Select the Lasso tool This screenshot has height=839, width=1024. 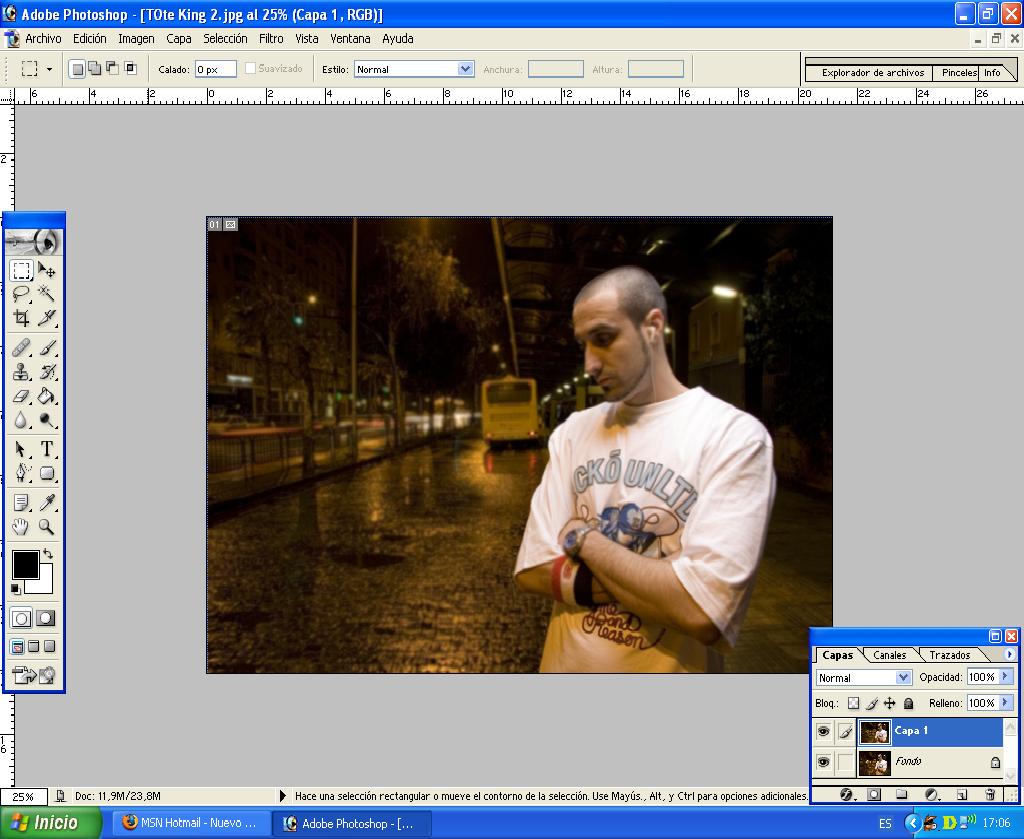[x=21, y=294]
